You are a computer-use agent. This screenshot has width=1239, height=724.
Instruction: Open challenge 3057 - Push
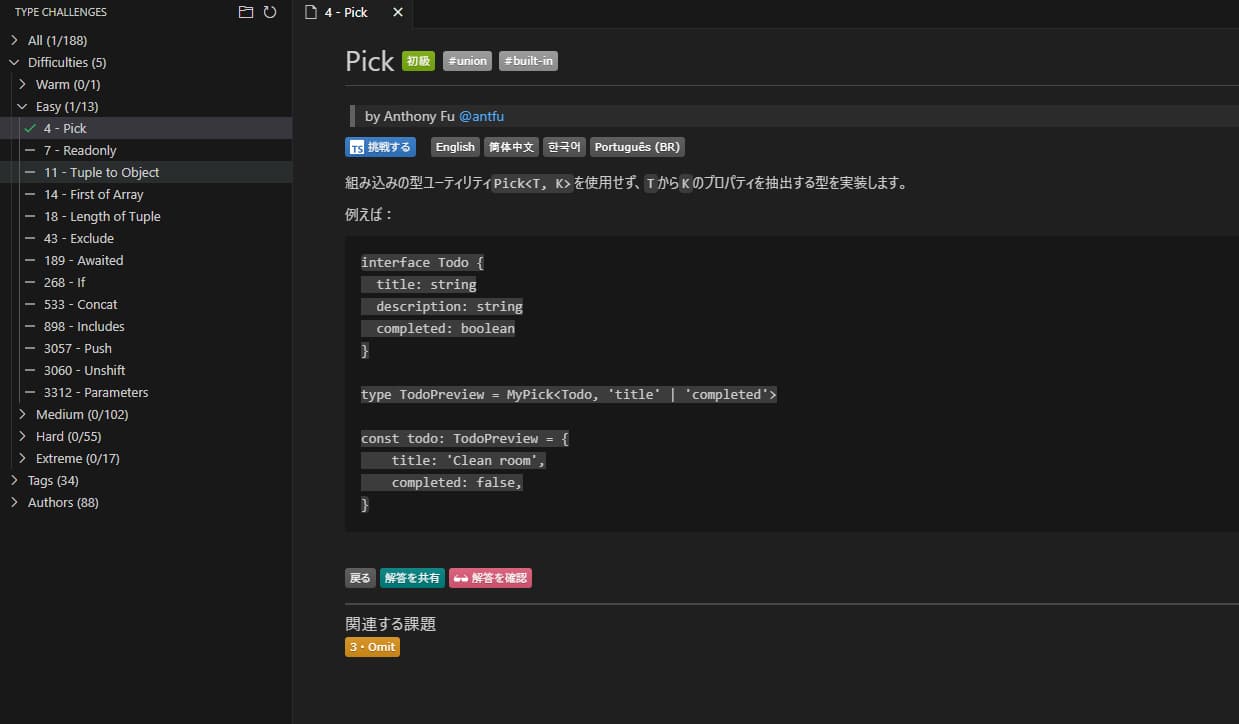click(x=146, y=348)
